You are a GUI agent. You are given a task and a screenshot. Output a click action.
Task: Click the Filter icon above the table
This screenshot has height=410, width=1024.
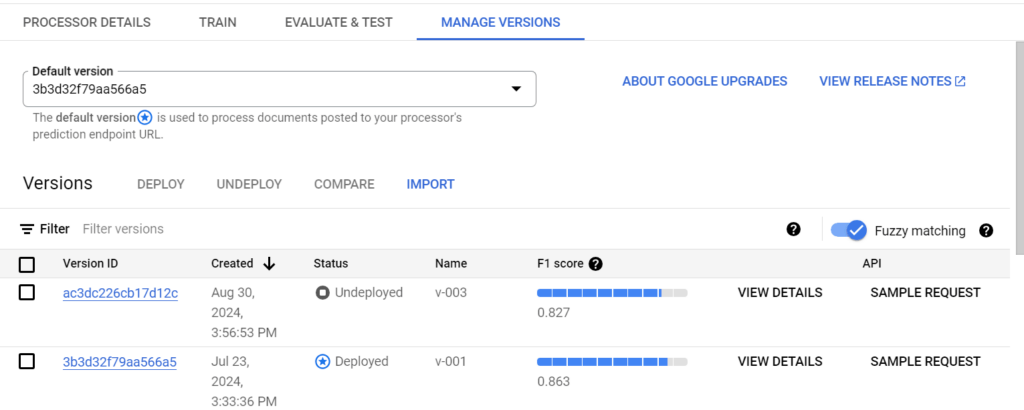pyautogui.click(x=27, y=229)
